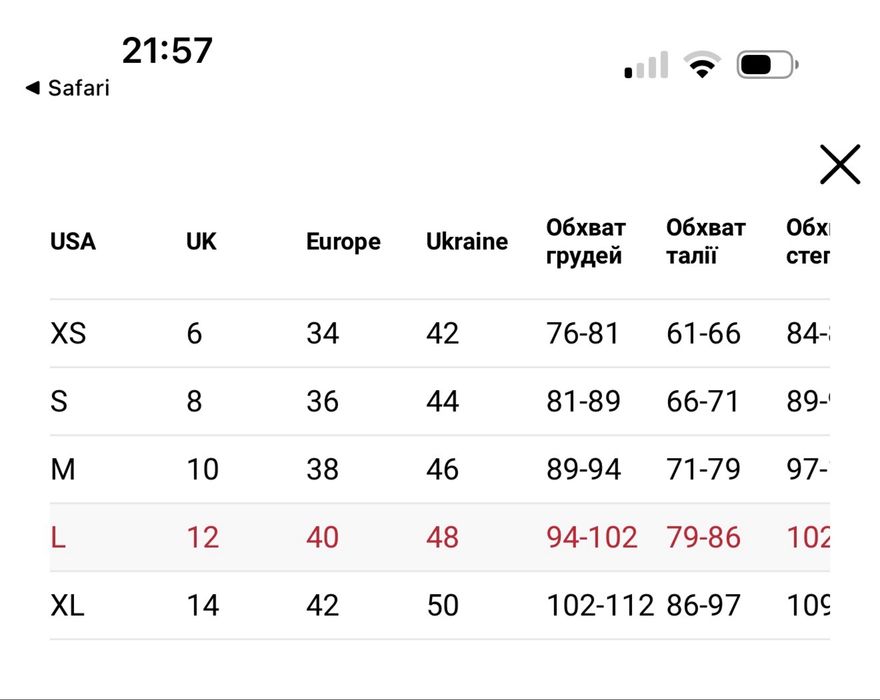
Task: Tap the battery indicator icon
Action: point(767,66)
